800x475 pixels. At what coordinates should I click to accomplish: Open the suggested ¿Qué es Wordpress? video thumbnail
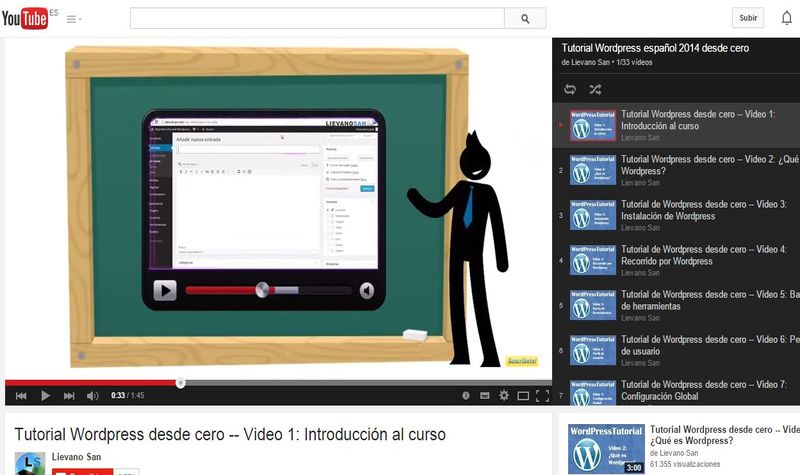pos(606,449)
